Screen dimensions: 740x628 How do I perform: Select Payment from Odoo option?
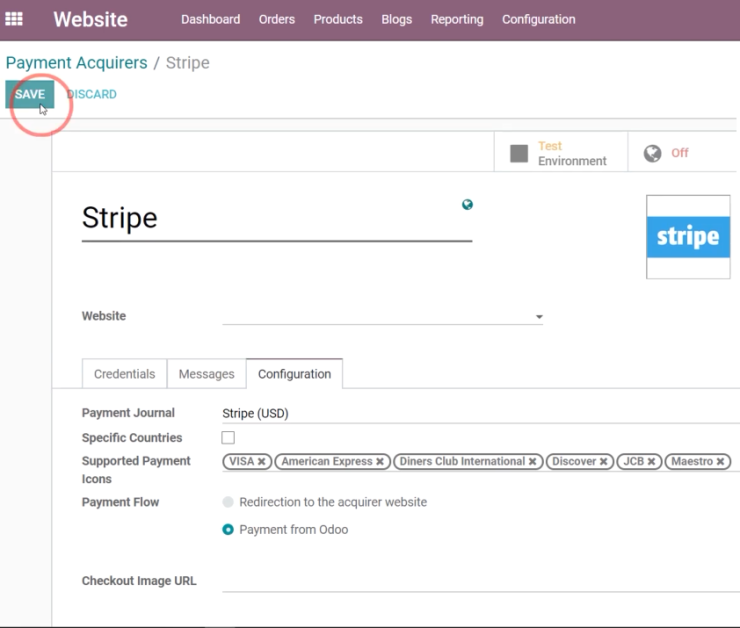click(228, 529)
